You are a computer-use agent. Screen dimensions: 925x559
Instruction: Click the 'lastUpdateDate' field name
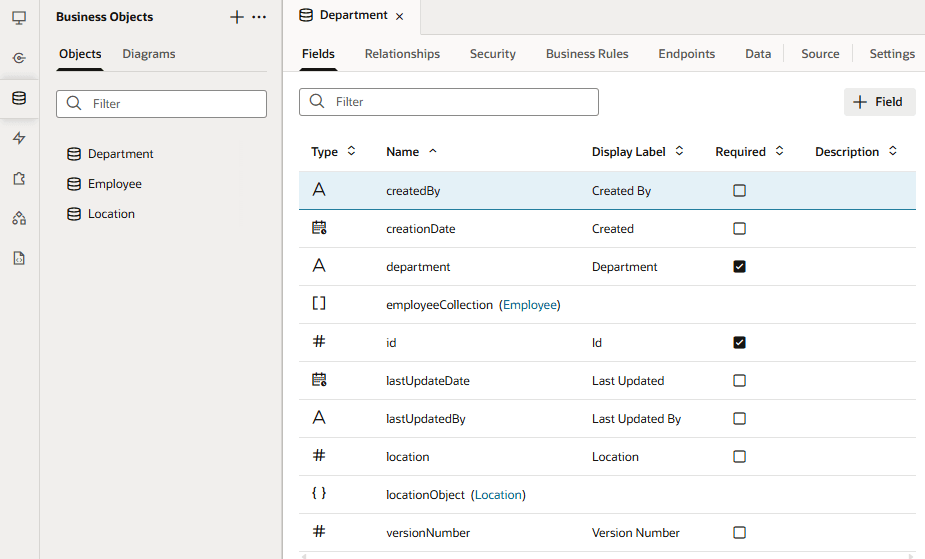tap(428, 381)
